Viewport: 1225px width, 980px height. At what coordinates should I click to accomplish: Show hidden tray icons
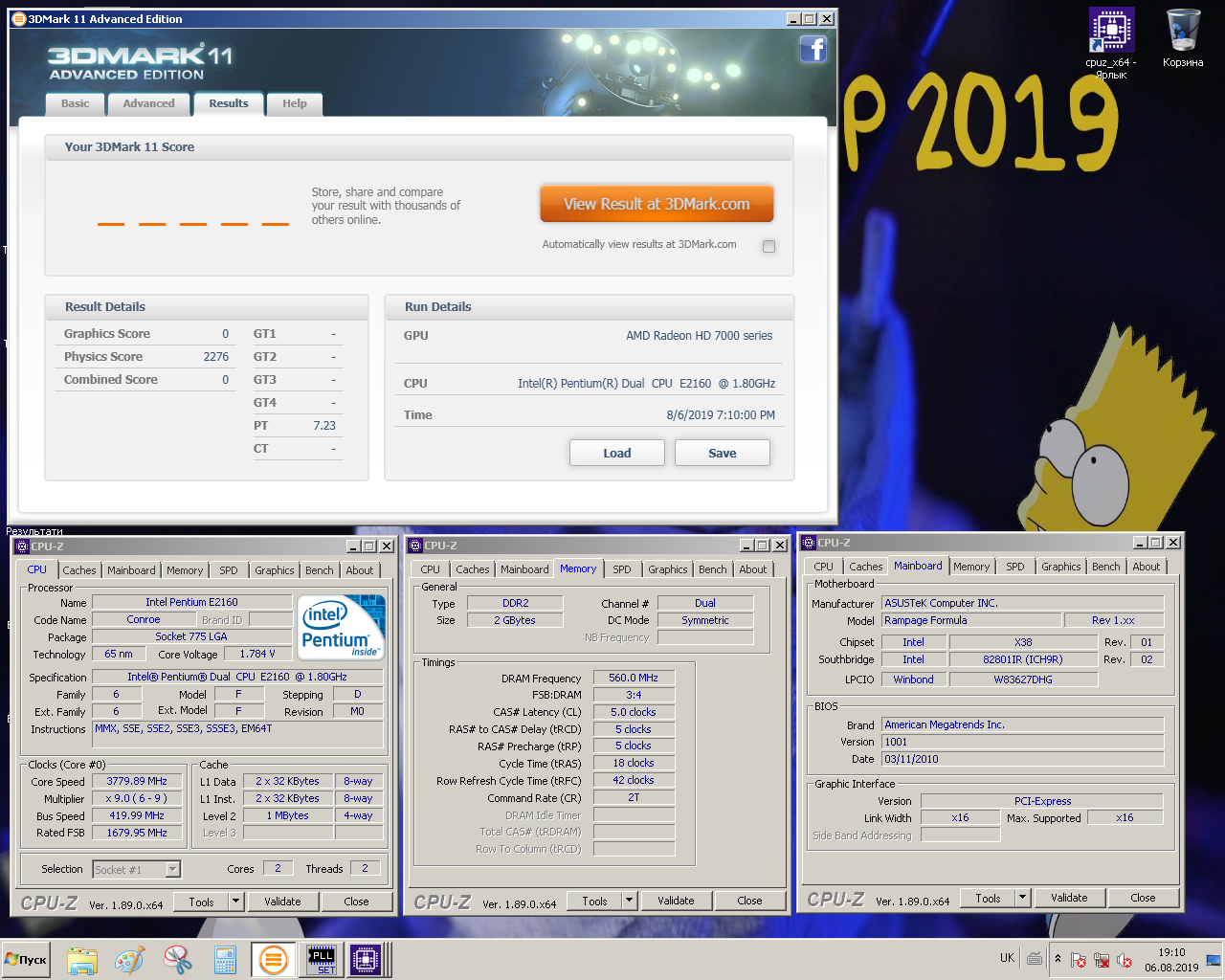(1058, 959)
